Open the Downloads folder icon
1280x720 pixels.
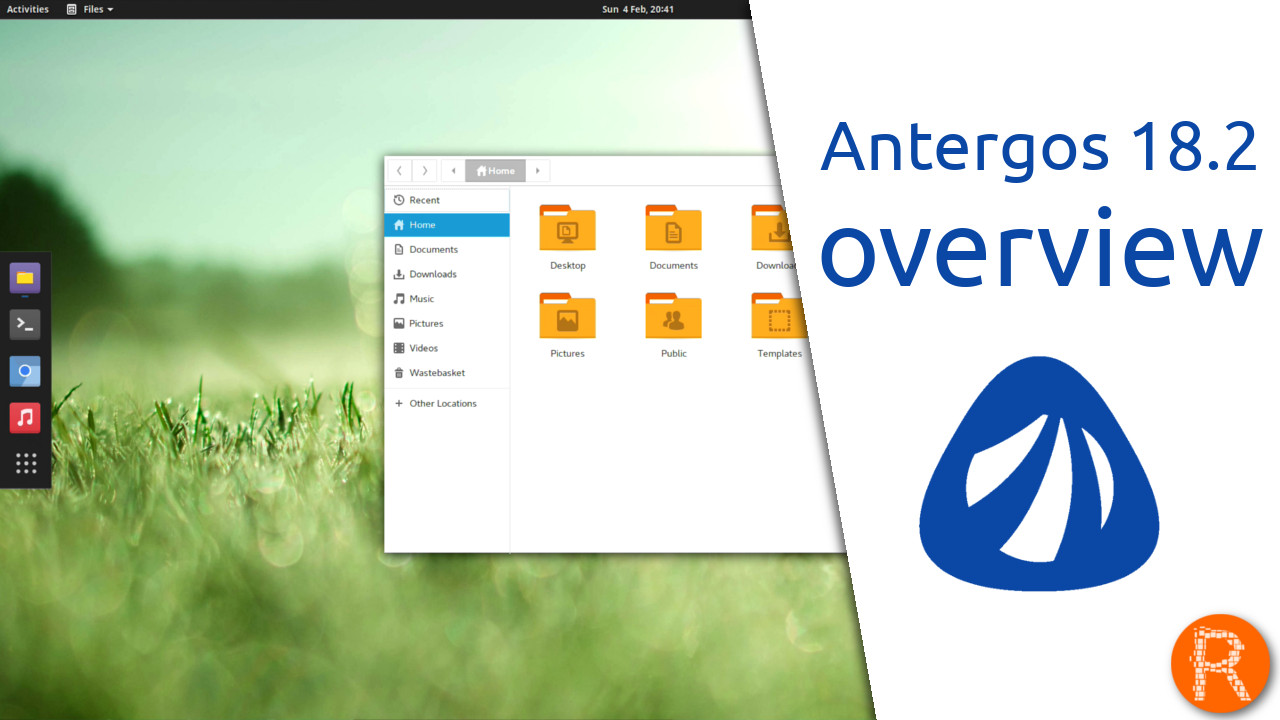point(776,238)
